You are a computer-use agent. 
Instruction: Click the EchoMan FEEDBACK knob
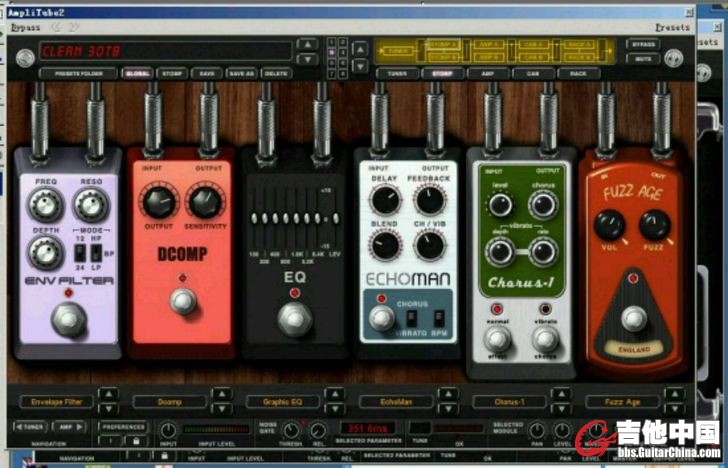pyautogui.click(x=430, y=200)
